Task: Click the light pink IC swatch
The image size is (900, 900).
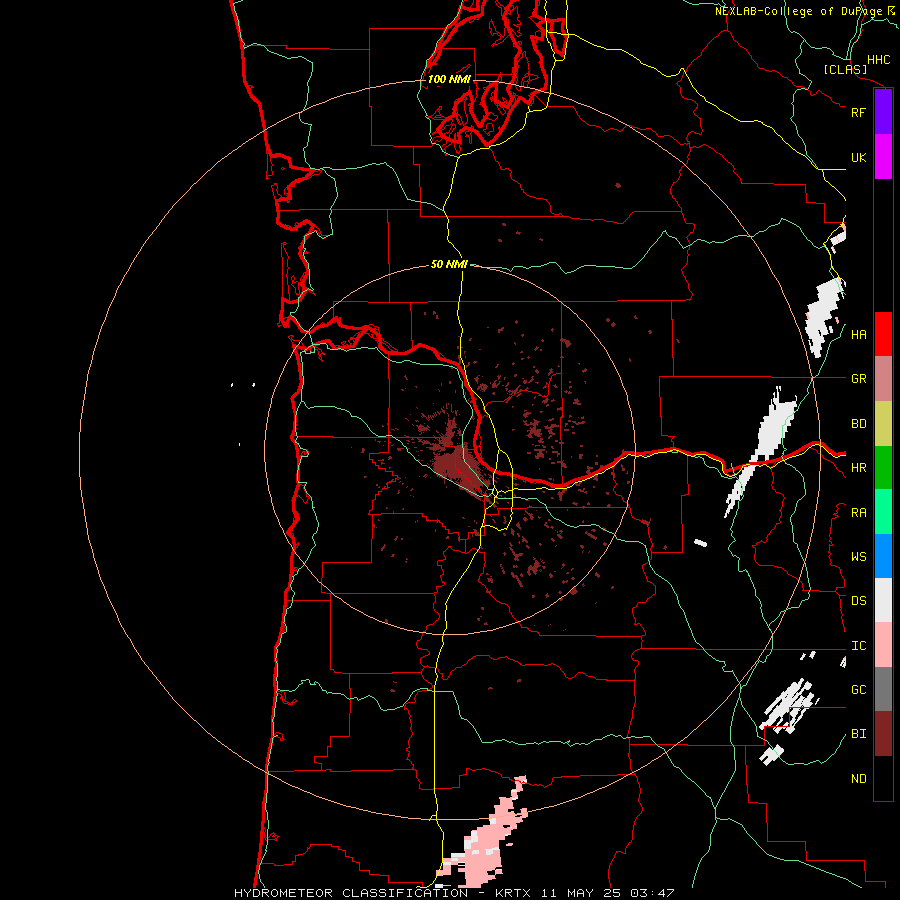Action: tap(883, 645)
